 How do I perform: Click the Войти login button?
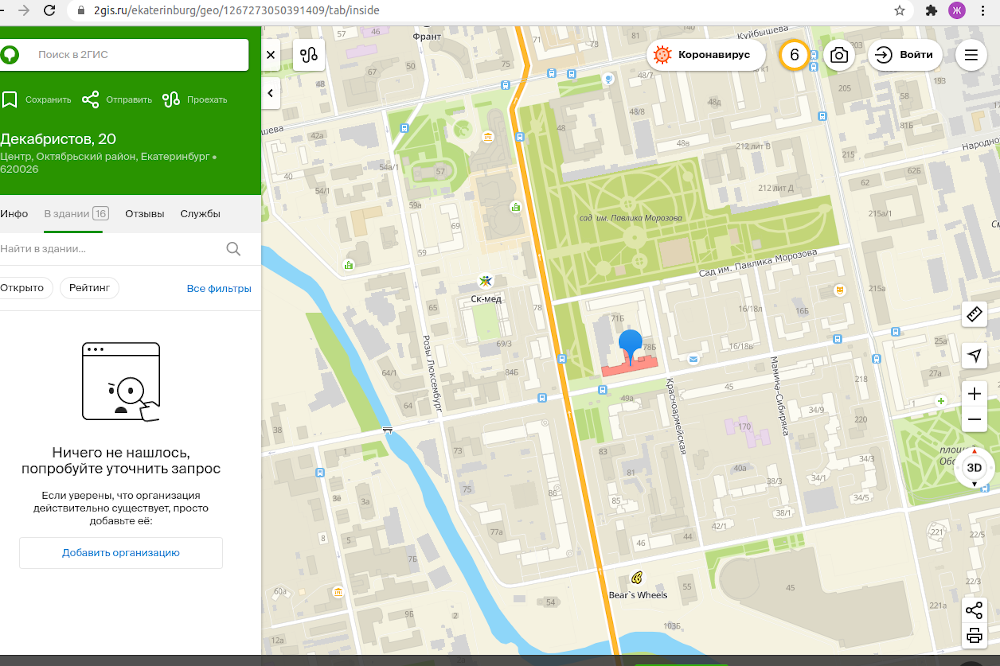(904, 55)
